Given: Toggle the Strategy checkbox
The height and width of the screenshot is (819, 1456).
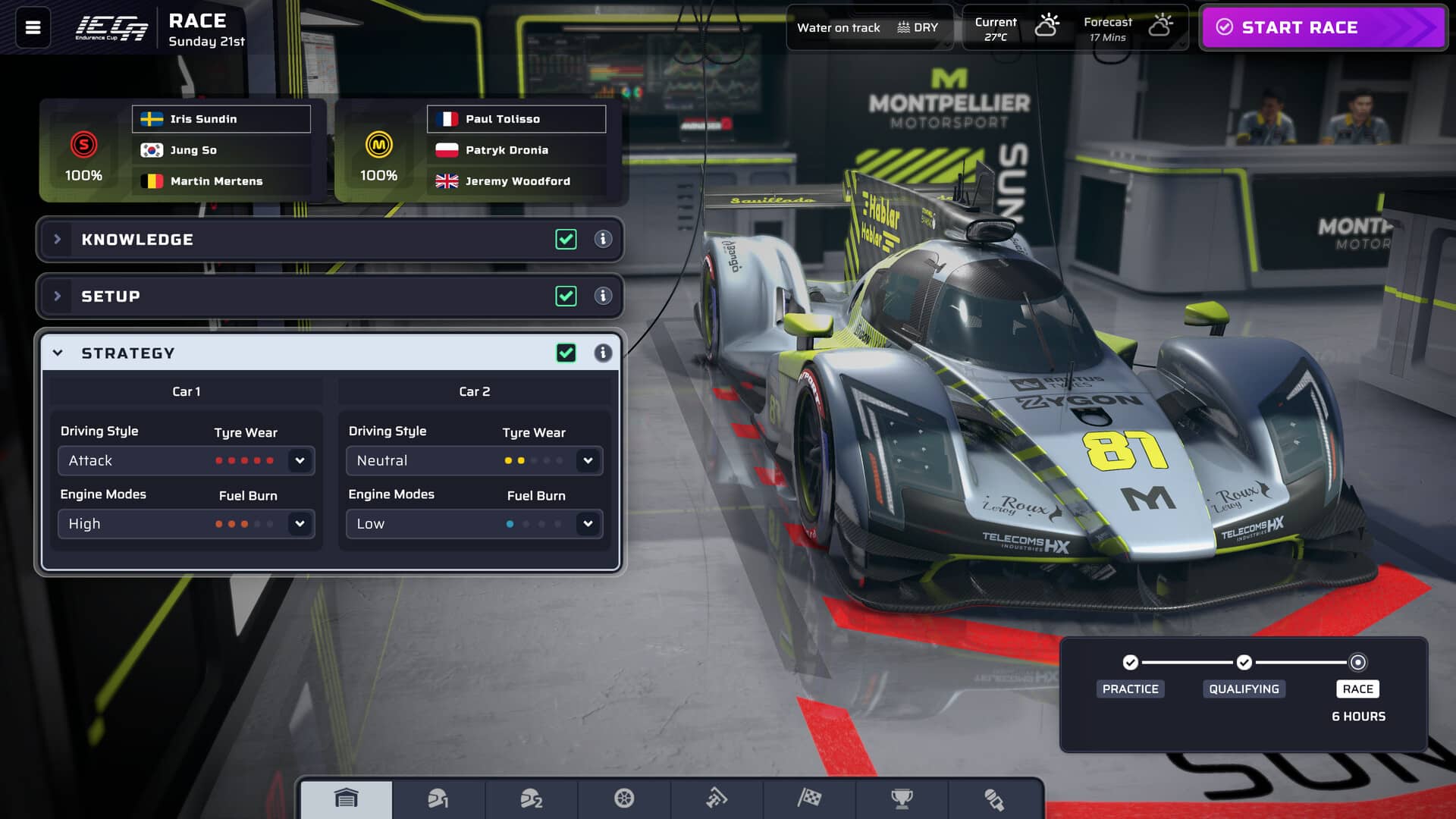Looking at the screenshot, I should [566, 353].
